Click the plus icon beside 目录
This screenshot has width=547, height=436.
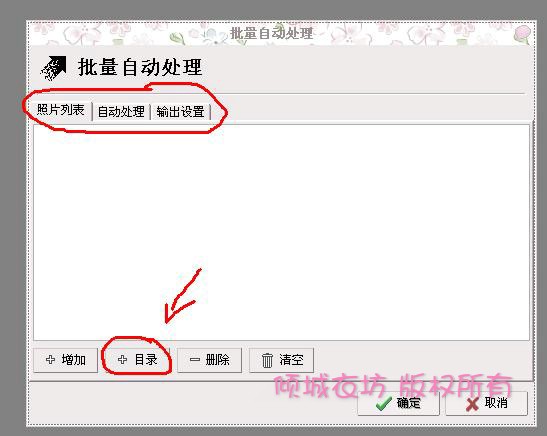pyautogui.click(x=122, y=360)
